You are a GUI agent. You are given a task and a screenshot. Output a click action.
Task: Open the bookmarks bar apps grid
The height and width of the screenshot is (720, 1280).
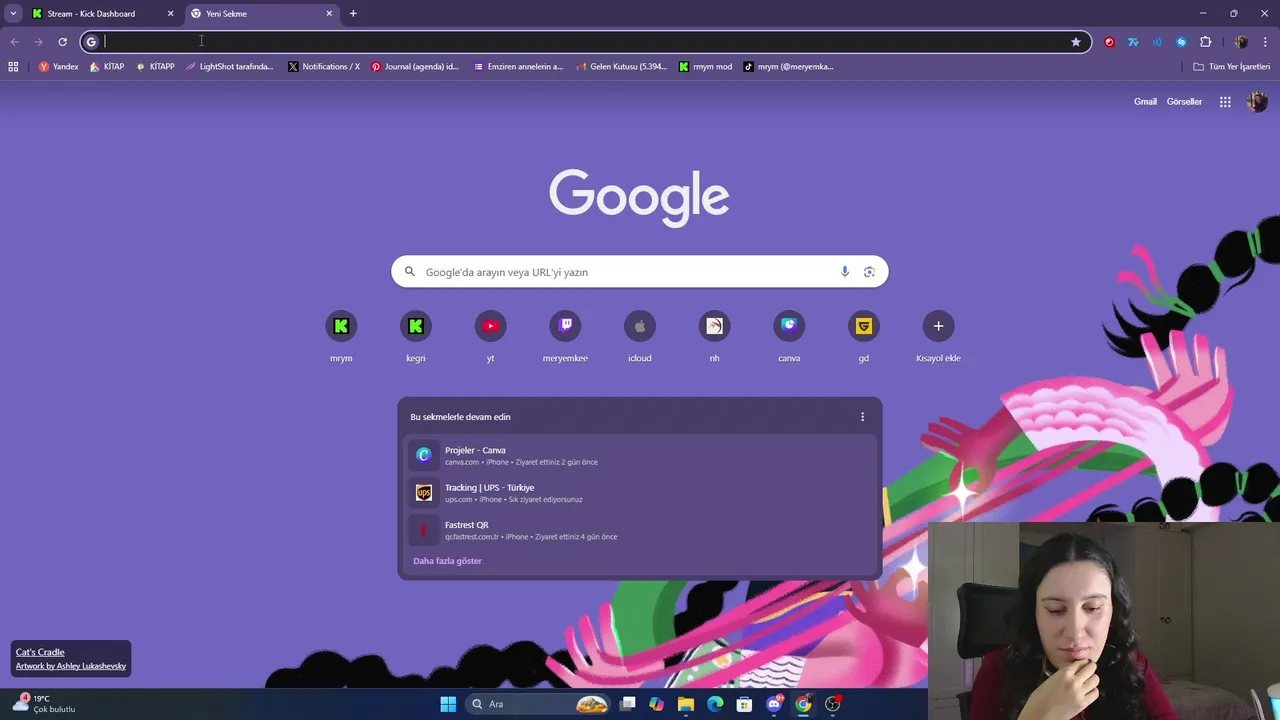(x=13, y=67)
